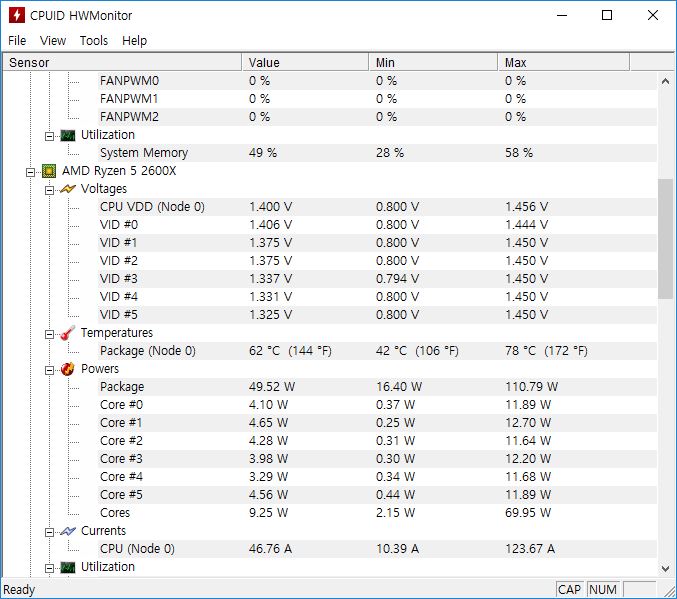This screenshot has height=599, width=677.
Task: Select the System Memory row
Action: (x=378, y=153)
